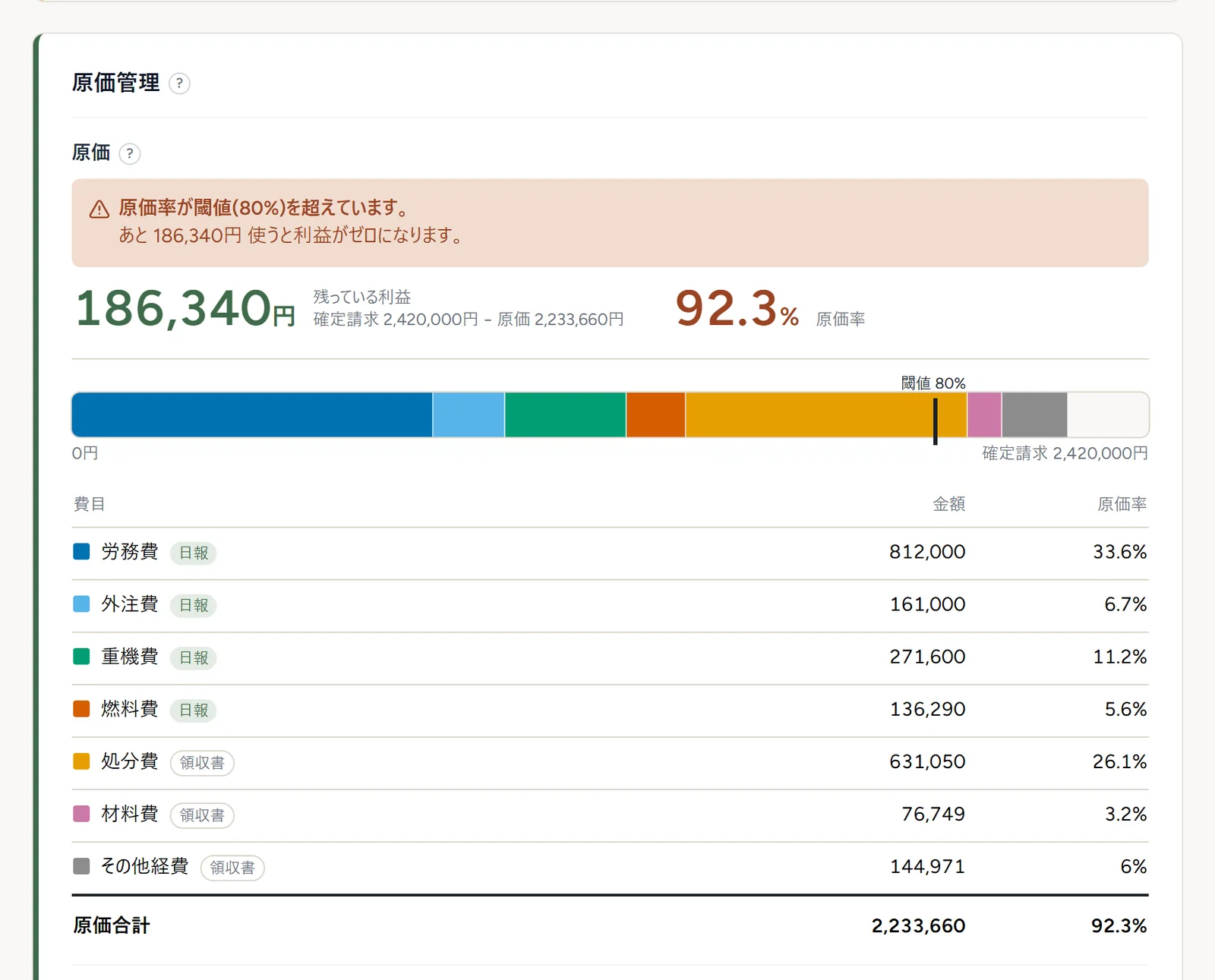Click the 処分費 amber legend square

[81, 761]
